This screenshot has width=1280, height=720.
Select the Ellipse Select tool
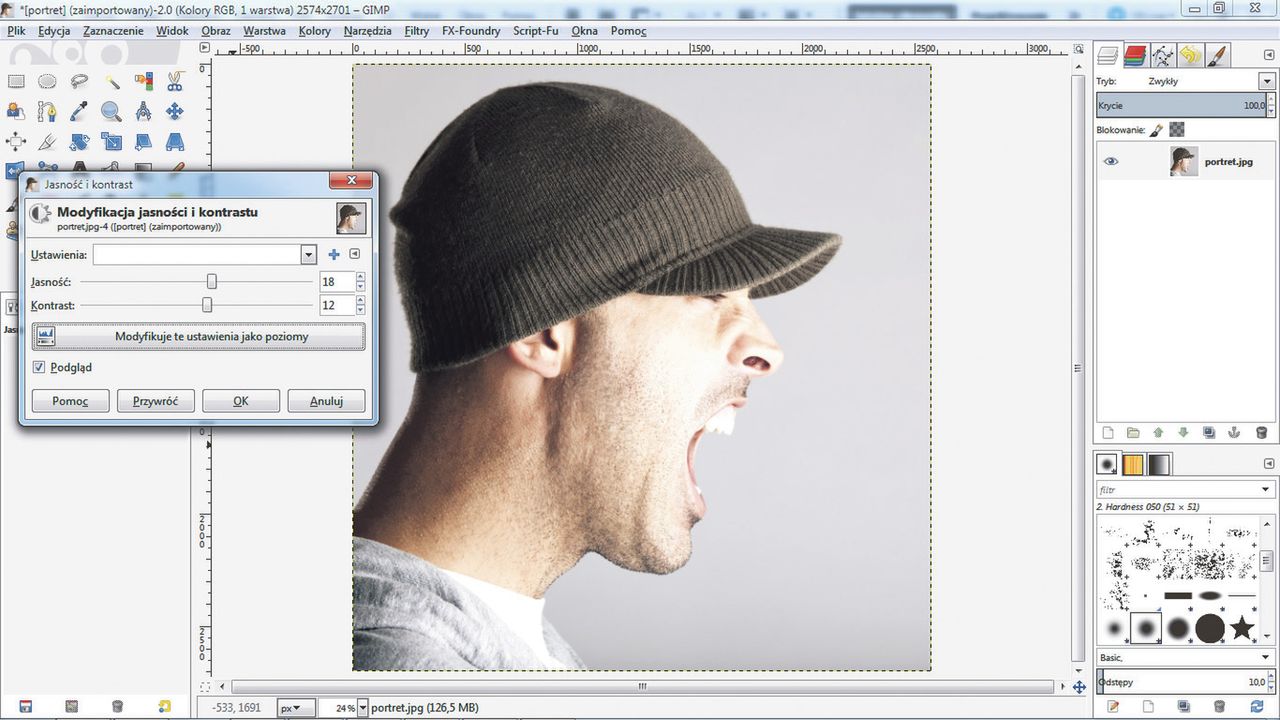(x=47, y=82)
